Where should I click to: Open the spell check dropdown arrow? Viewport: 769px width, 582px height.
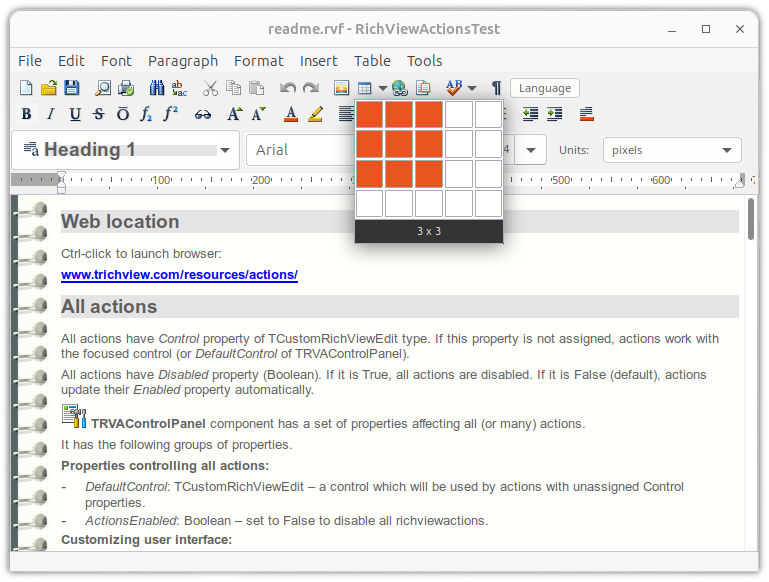pyautogui.click(x=472, y=88)
